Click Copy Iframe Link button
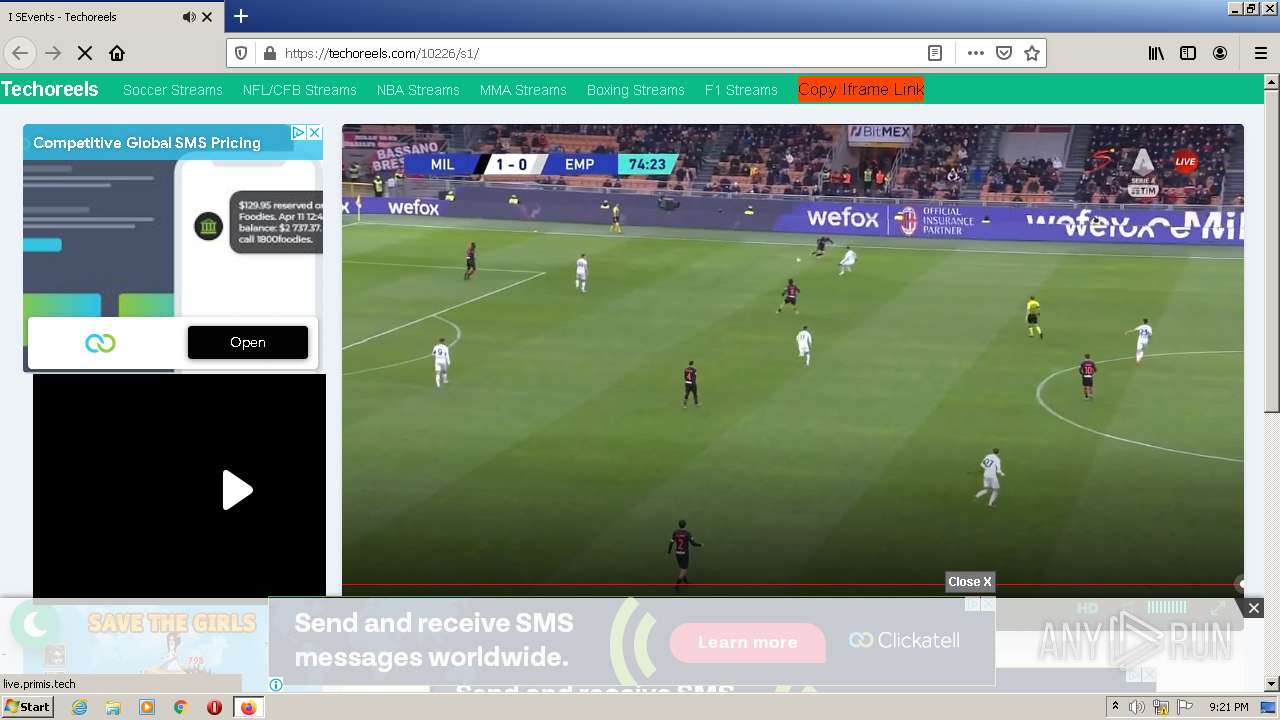Image resolution: width=1280 pixels, height=720 pixels. click(861, 89)
